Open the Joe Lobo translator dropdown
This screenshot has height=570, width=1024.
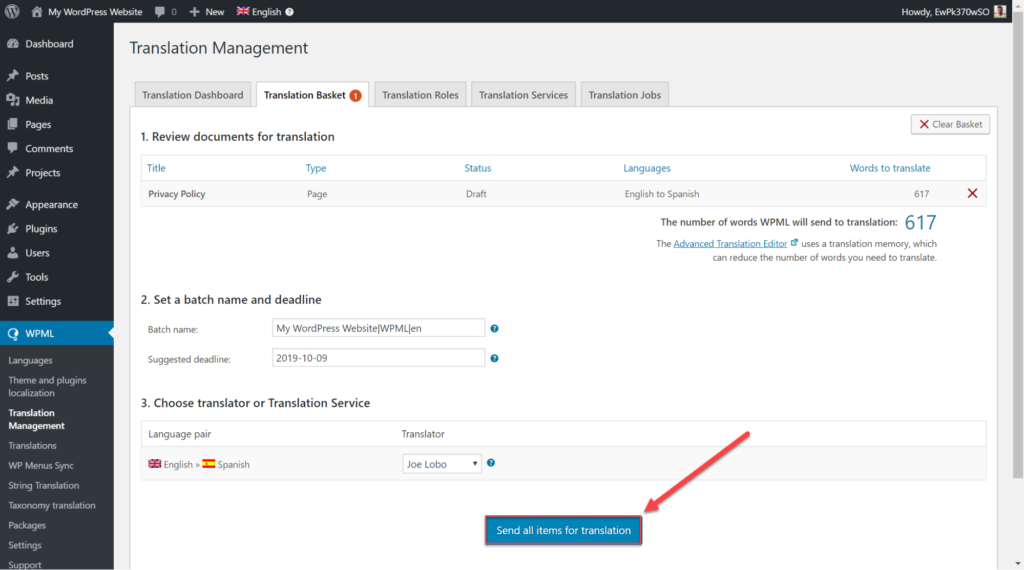pyautogui.click(x=442, y=464)
